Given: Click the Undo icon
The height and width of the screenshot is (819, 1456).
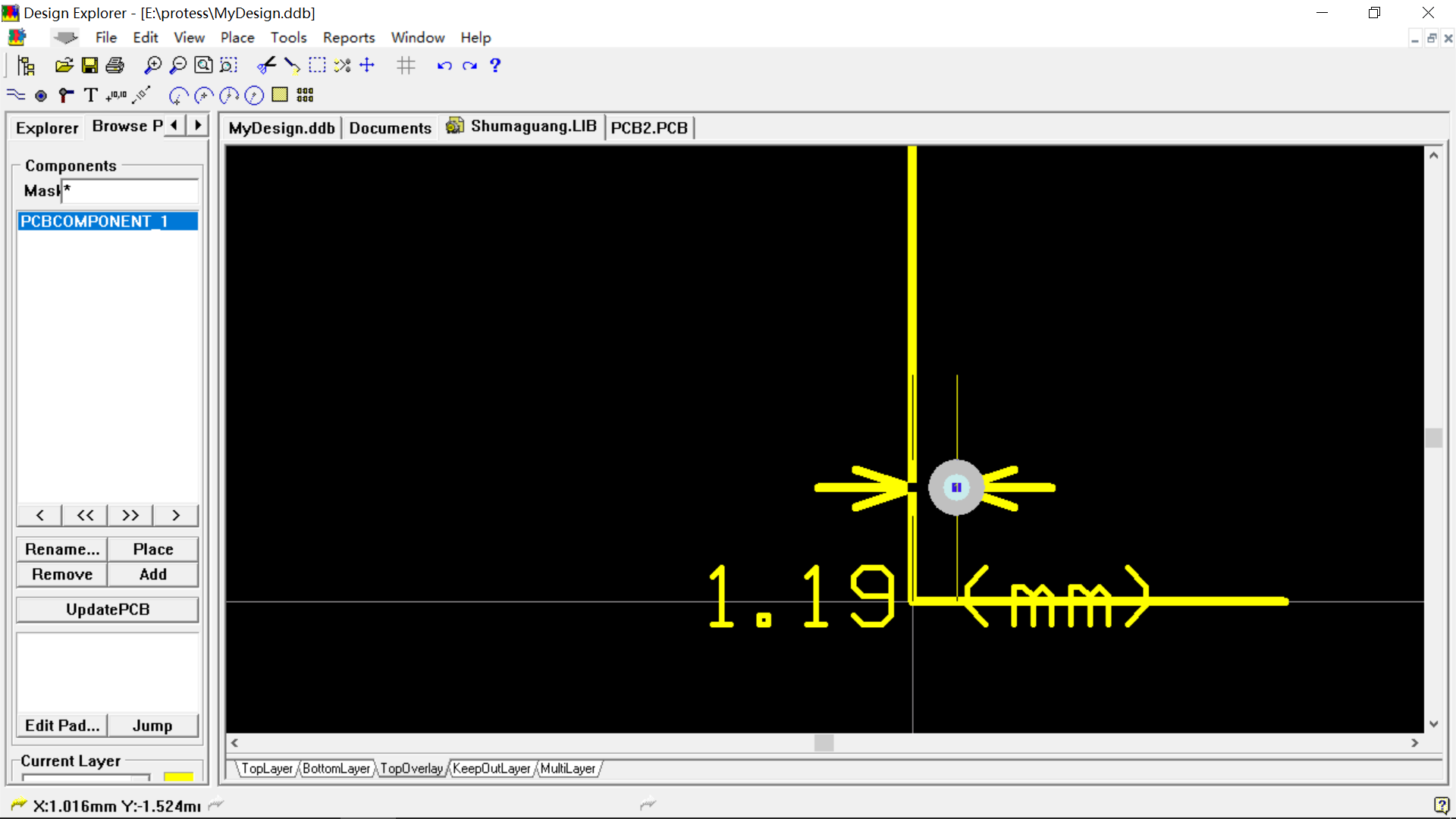Looking at the screenshot, I should tap(444, 65).
